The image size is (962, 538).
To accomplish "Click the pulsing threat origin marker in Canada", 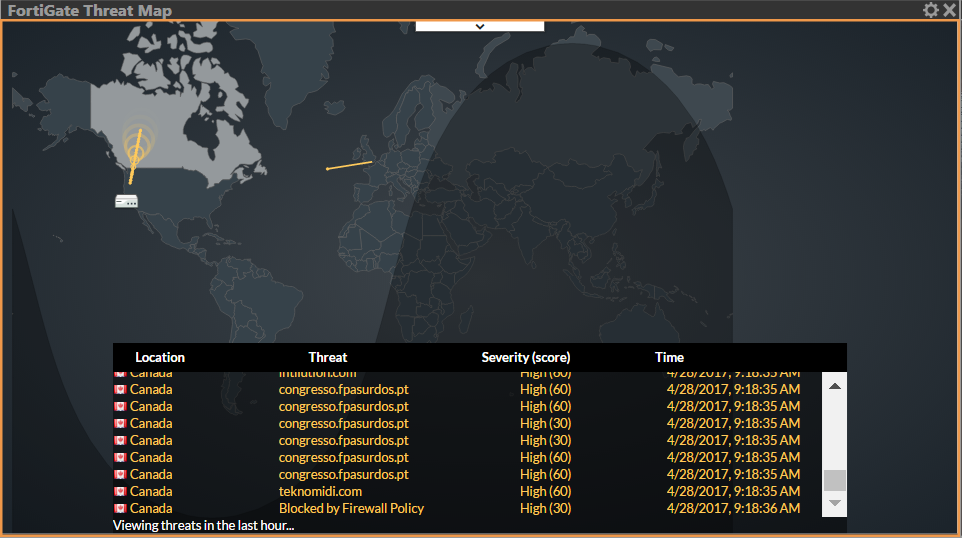I will [x=136, y=152].
